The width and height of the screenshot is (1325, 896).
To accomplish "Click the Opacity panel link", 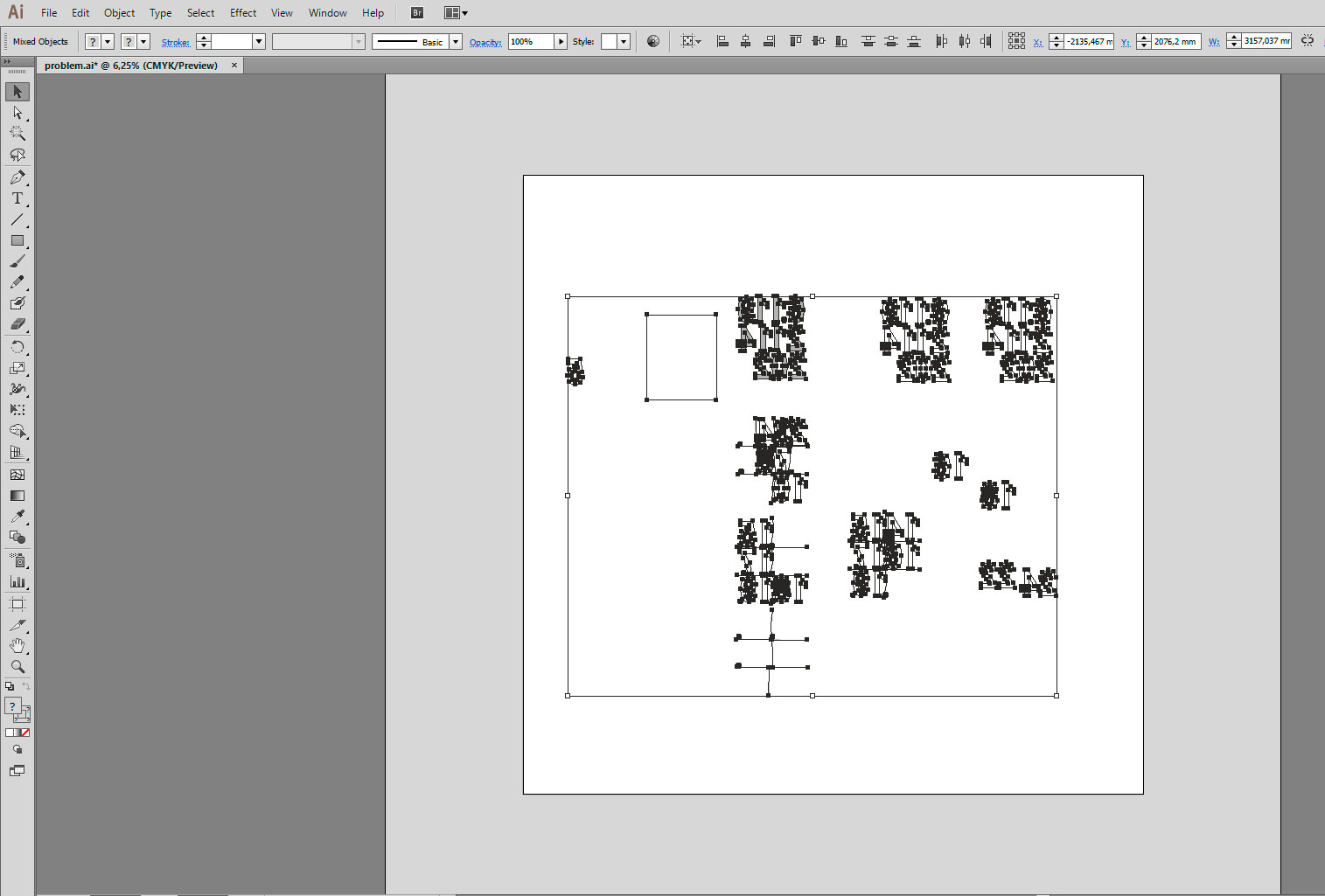I will point(485,42).
